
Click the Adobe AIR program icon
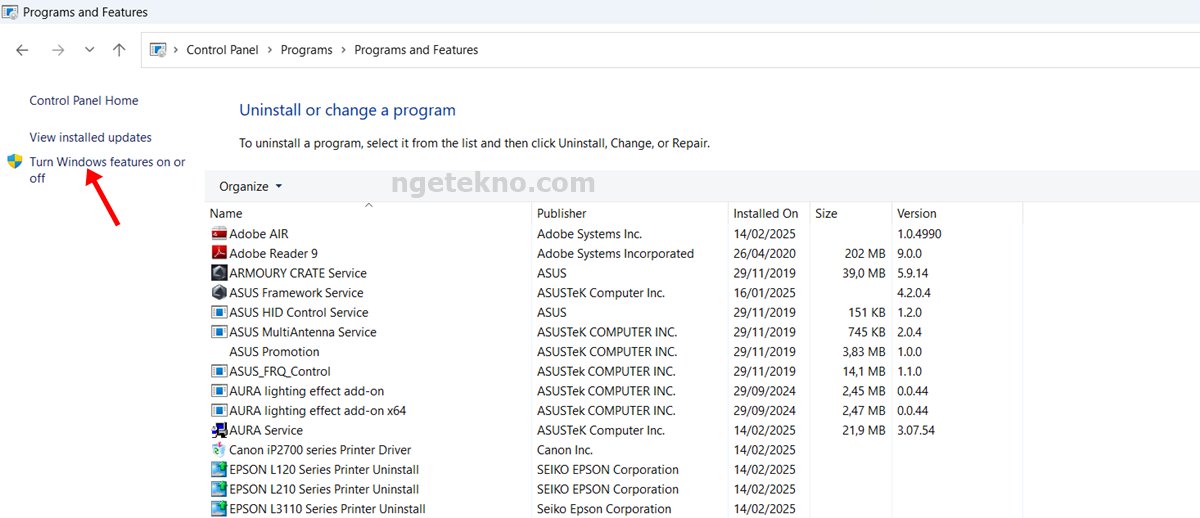coord(219,234)
